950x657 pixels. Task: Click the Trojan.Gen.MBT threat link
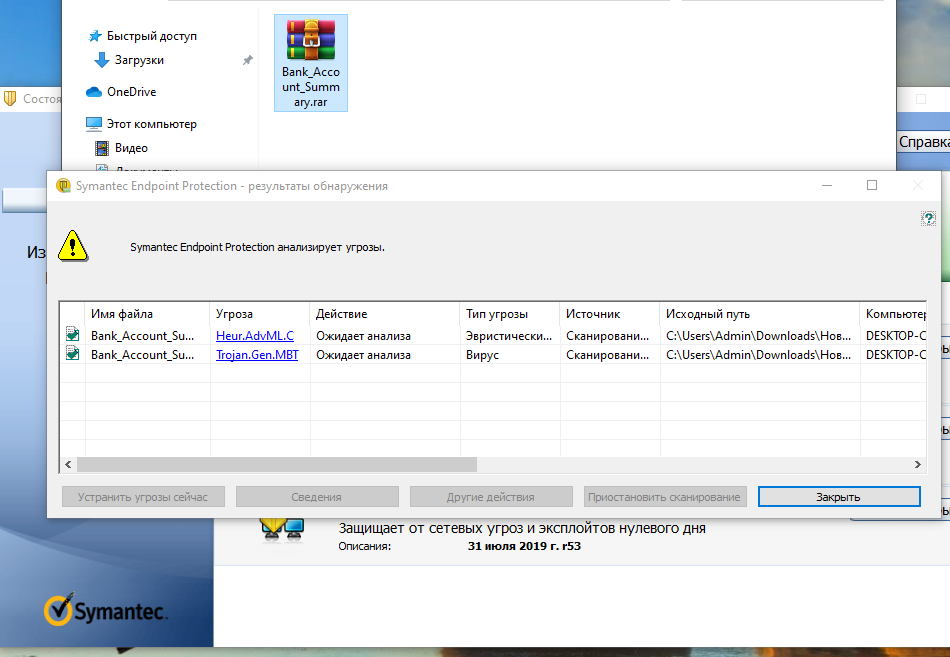[x=257, y=355]
